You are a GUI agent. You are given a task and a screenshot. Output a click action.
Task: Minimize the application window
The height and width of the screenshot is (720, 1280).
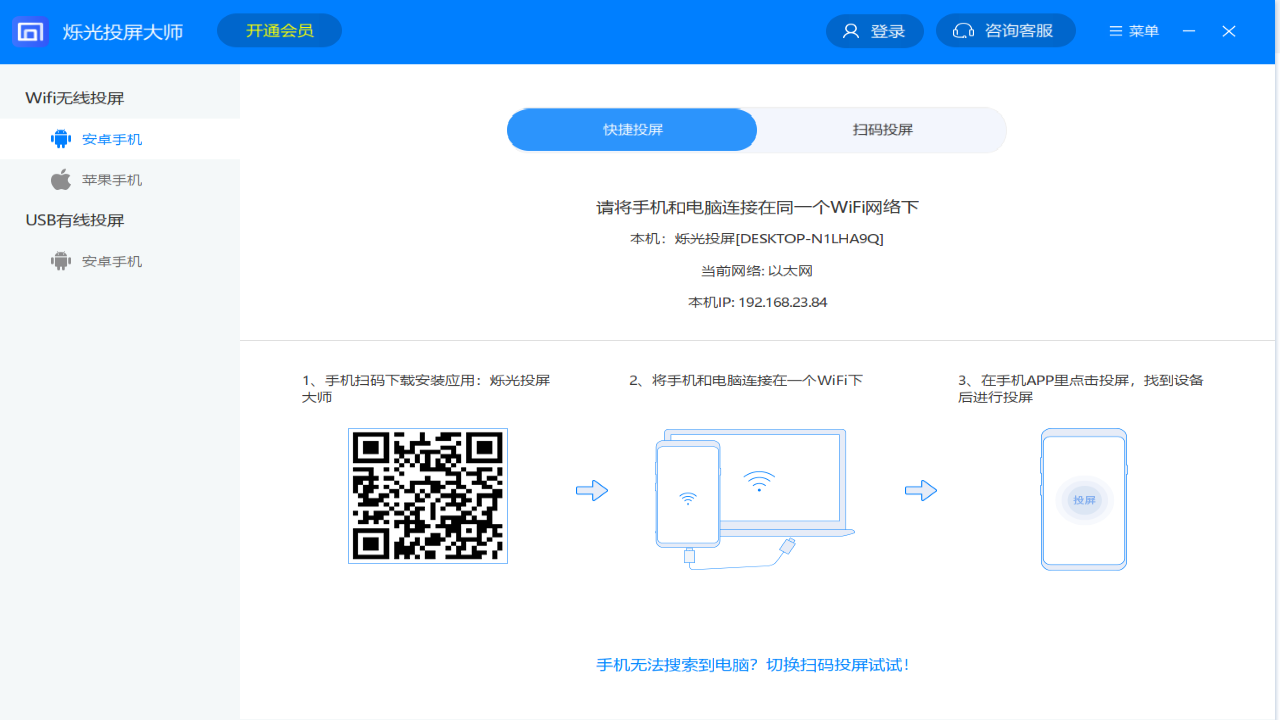pos(1189,31)
